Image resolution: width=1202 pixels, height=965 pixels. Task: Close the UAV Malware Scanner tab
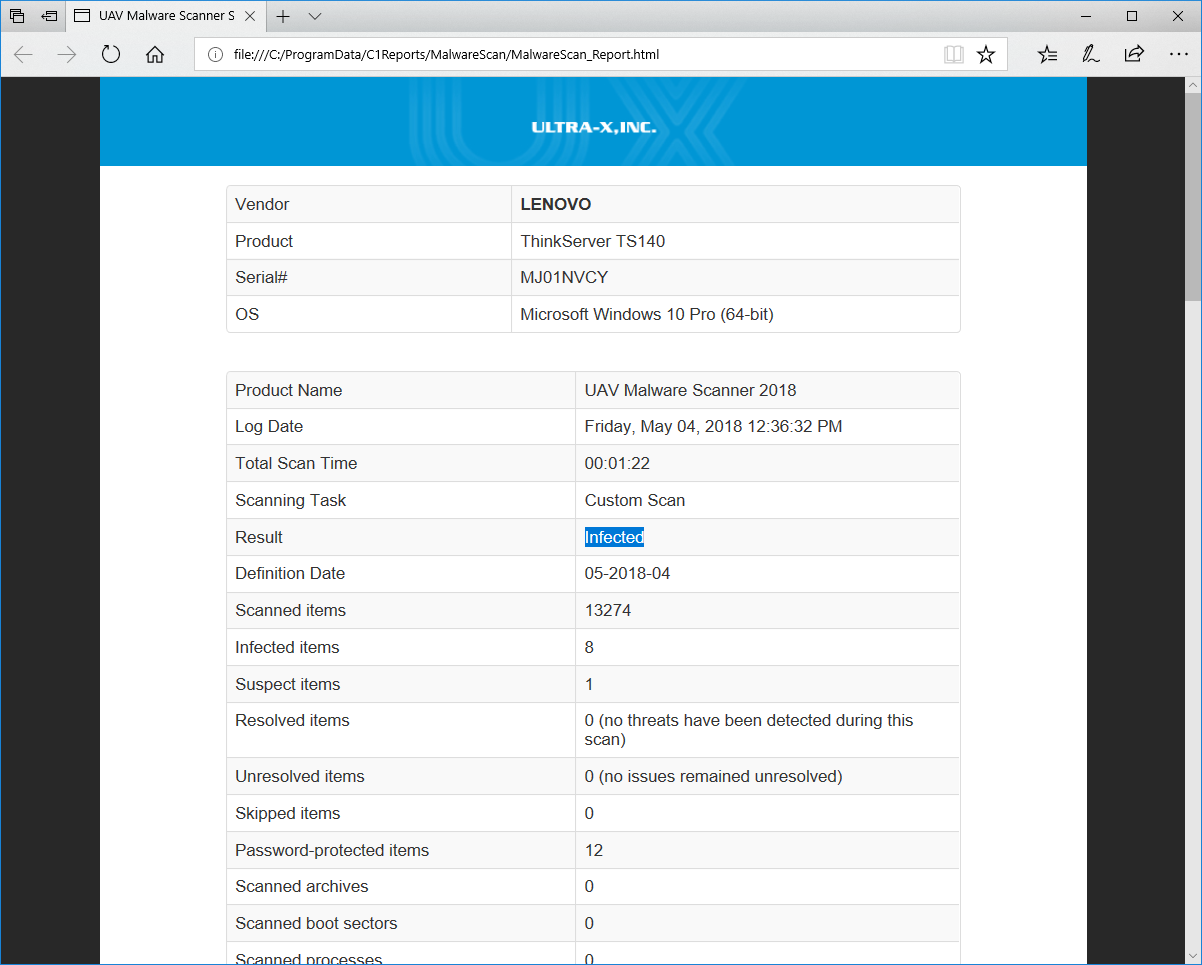[x=251, y=16]
